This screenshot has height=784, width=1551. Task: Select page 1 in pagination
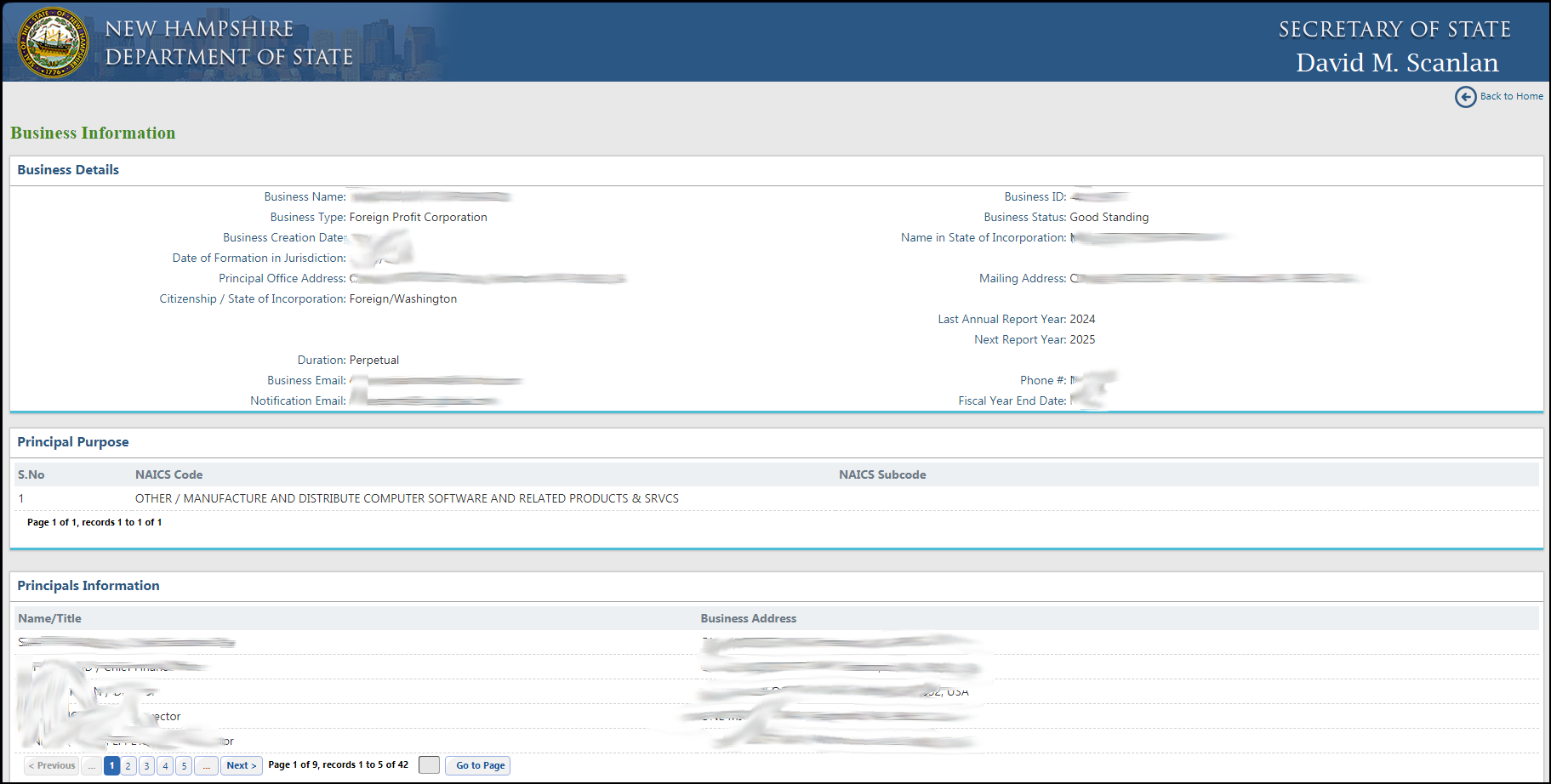click(111, 765)
